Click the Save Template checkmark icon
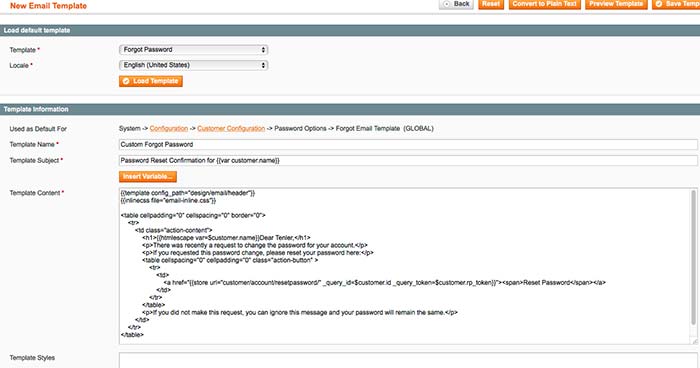Image resolution: width=700 pixels, height=368 pixels. (658, 4)
